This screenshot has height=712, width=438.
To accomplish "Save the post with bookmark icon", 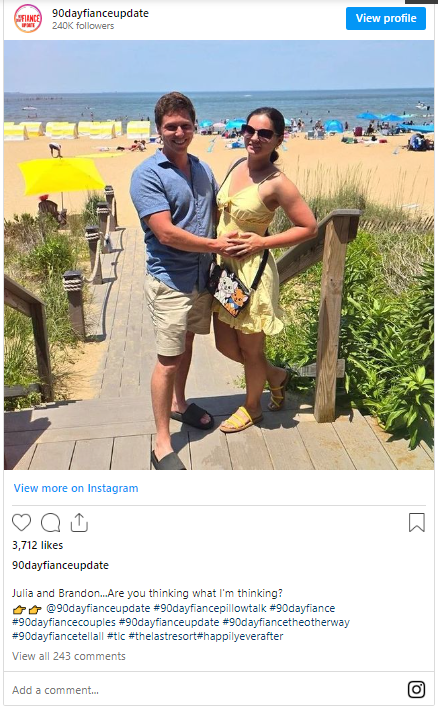I will pyautogui.click(x=417, y=522).
